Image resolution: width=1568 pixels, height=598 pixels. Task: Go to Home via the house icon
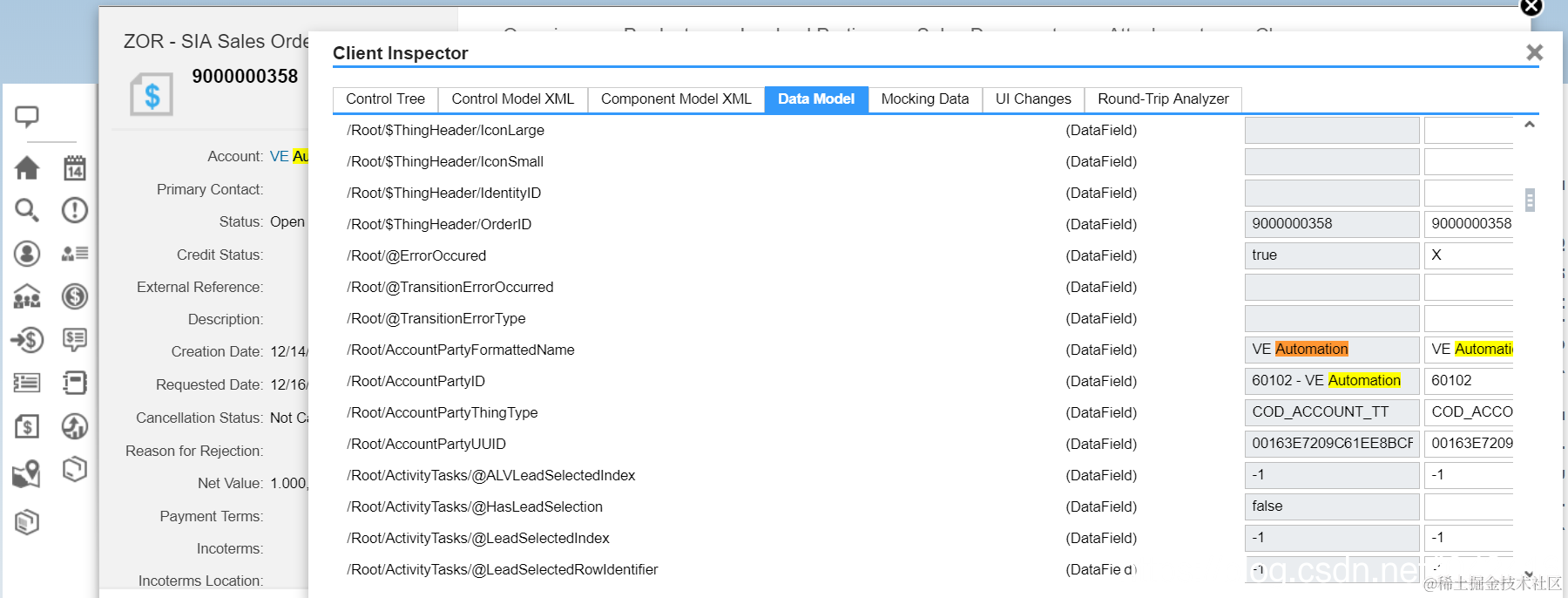click(x=27, y=167)
